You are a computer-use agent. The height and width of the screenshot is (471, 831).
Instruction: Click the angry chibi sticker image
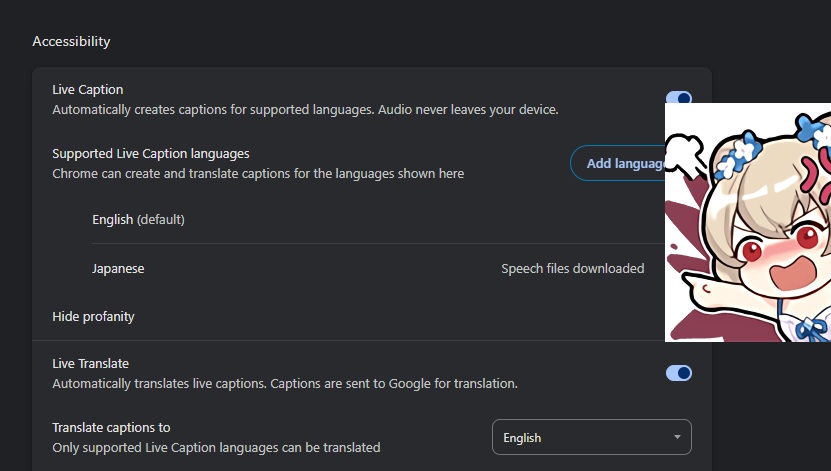748,223
